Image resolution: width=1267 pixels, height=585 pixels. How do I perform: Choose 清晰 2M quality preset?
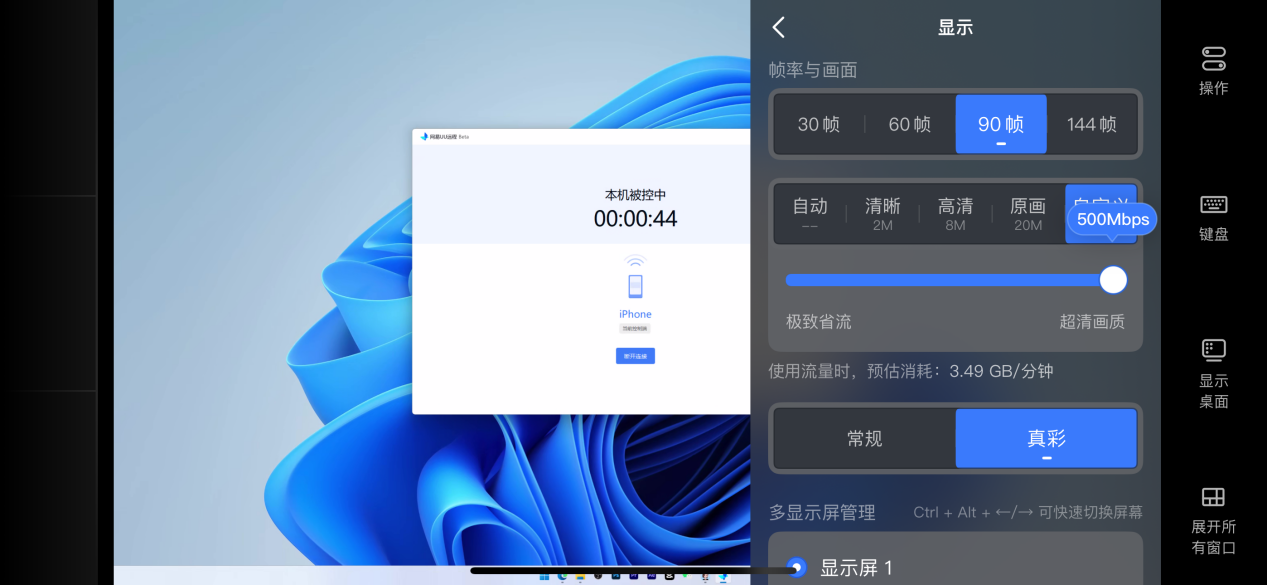[882, 213]
